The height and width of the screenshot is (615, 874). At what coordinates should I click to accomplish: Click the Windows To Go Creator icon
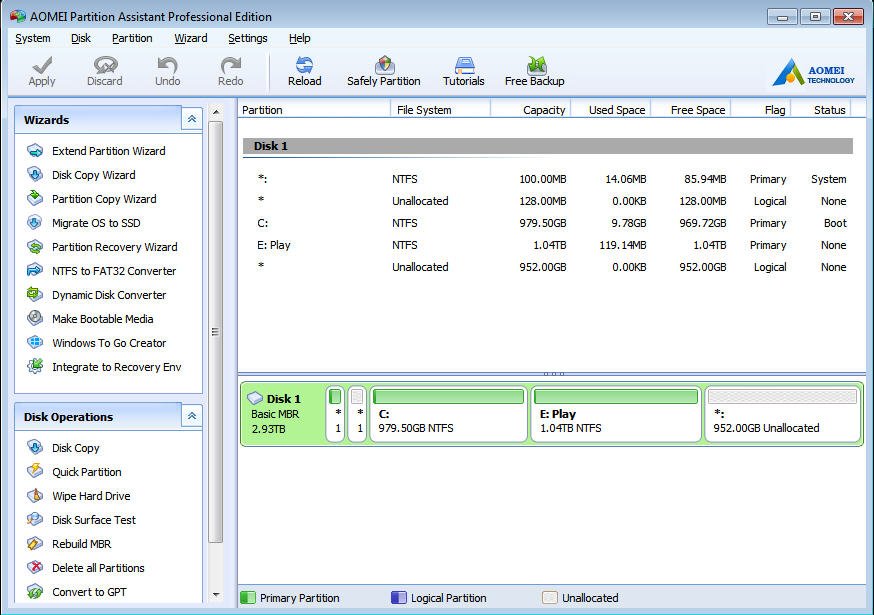tap(35, 342)
